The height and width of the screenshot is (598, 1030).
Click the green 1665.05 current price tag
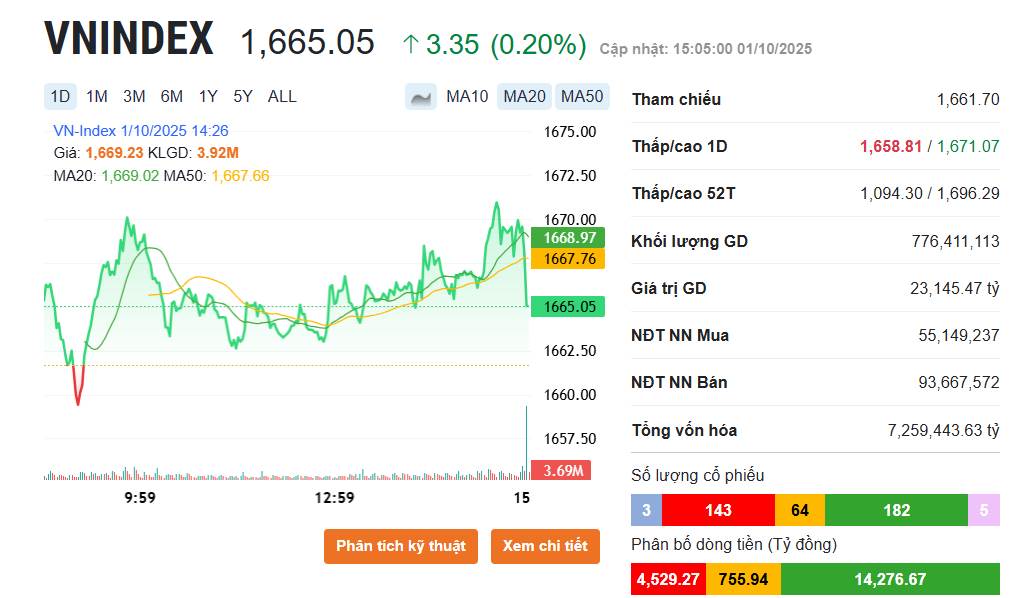click(568, 307)
